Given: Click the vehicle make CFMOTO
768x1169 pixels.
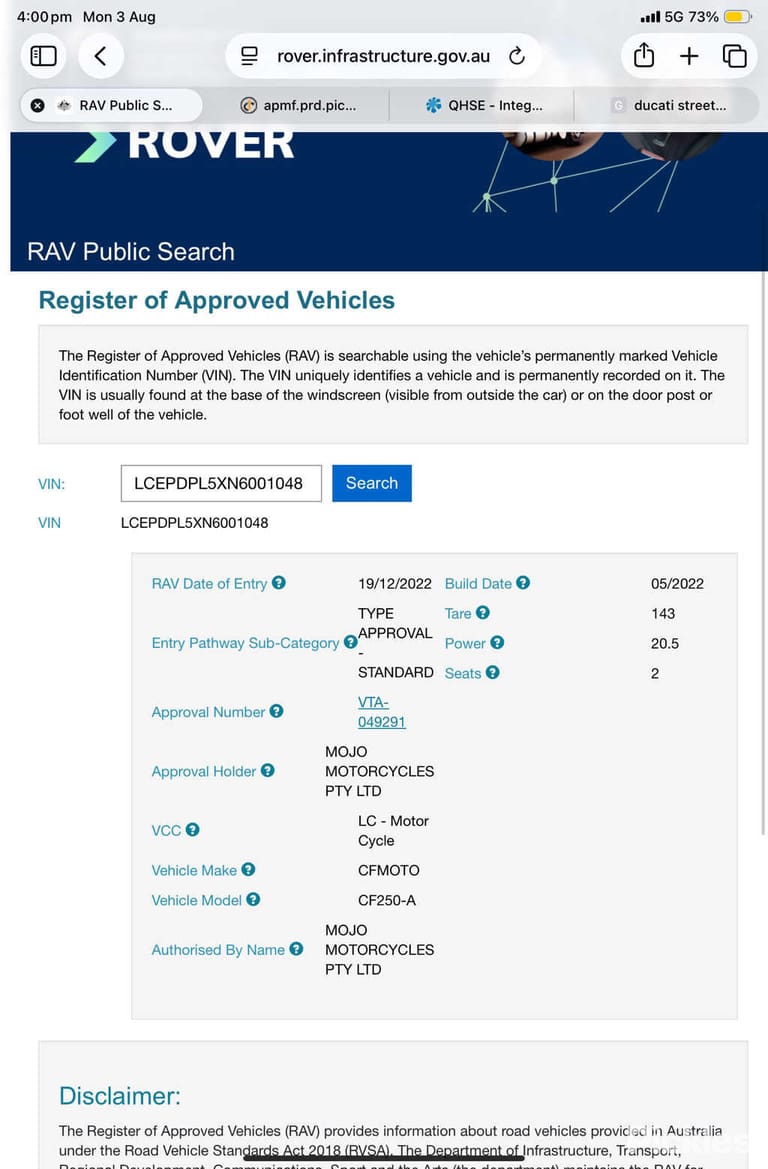Looking at the screenshot, I should click(388, 870).
